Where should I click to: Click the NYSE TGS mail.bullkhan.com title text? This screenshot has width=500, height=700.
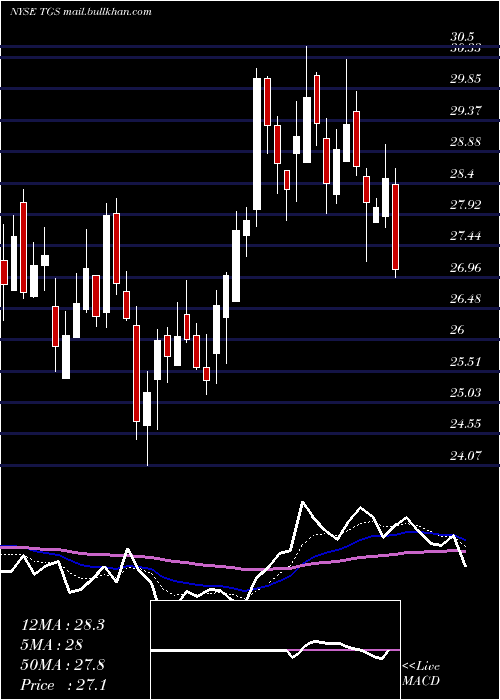coord(80,12)
